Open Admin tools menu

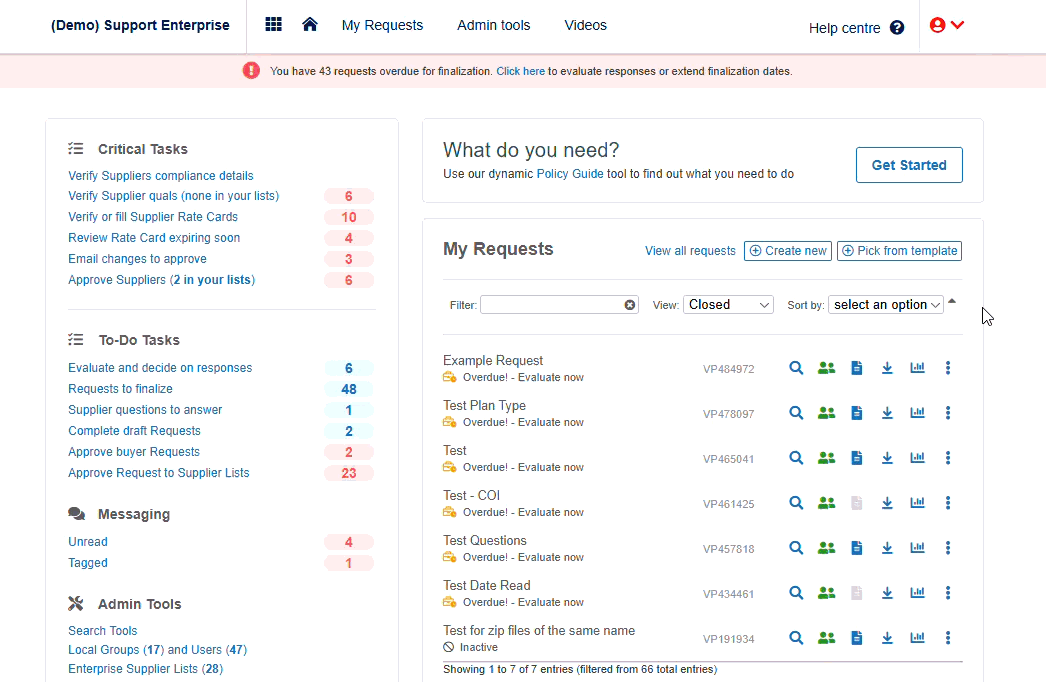click(494, 25)
